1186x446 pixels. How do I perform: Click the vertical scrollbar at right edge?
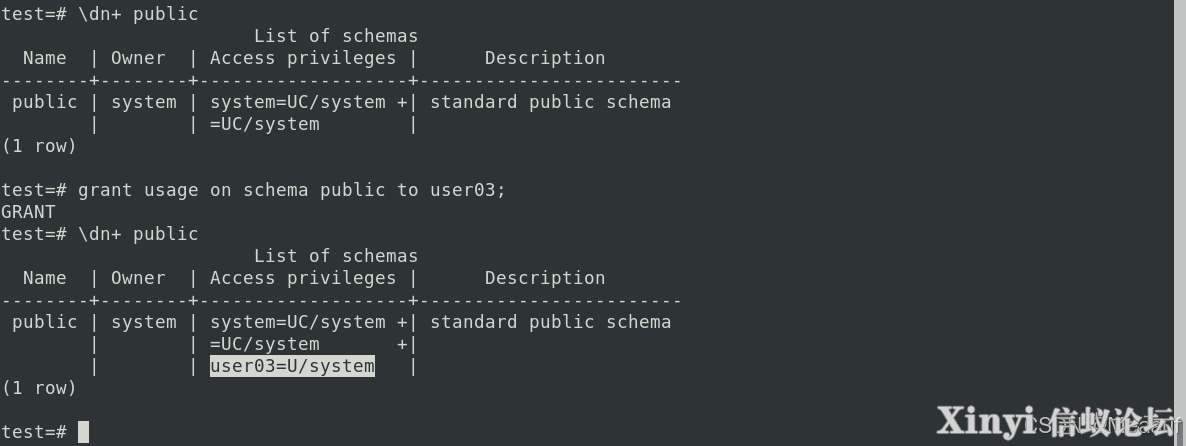tap(1181, 223)
